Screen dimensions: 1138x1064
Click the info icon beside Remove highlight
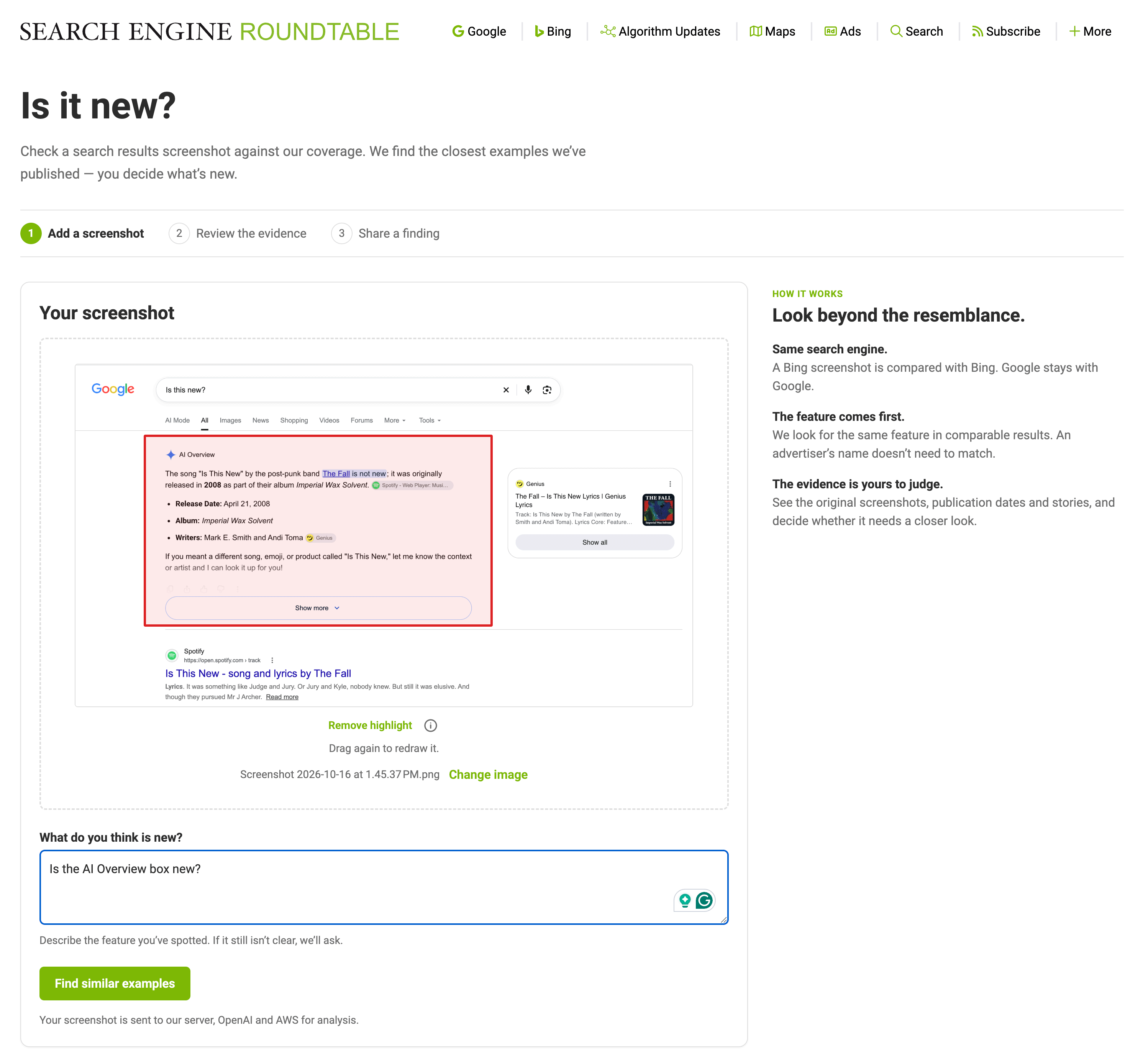430,726
